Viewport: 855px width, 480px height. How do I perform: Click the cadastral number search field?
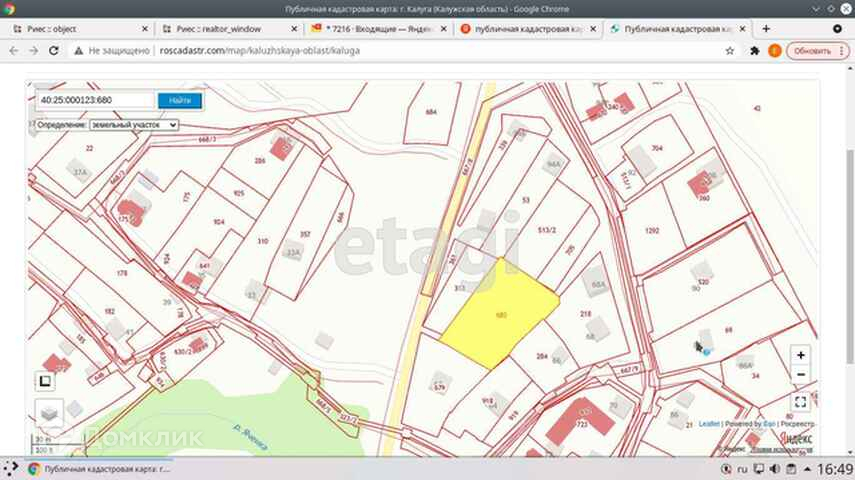click(x=96, y=100)
